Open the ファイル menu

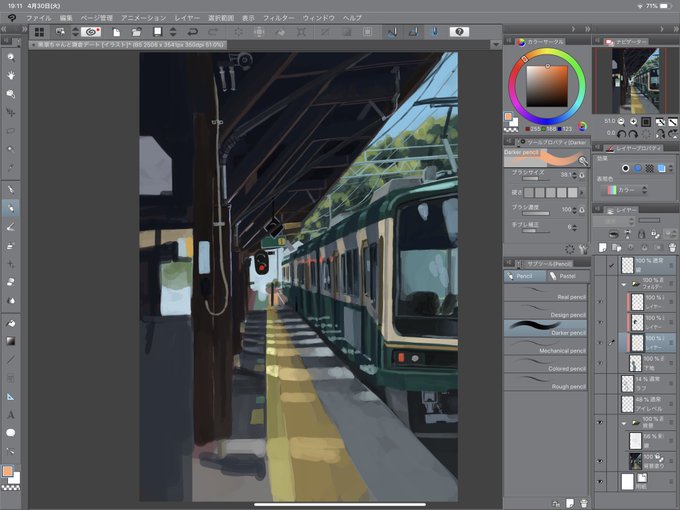click(x=39, y=18)
